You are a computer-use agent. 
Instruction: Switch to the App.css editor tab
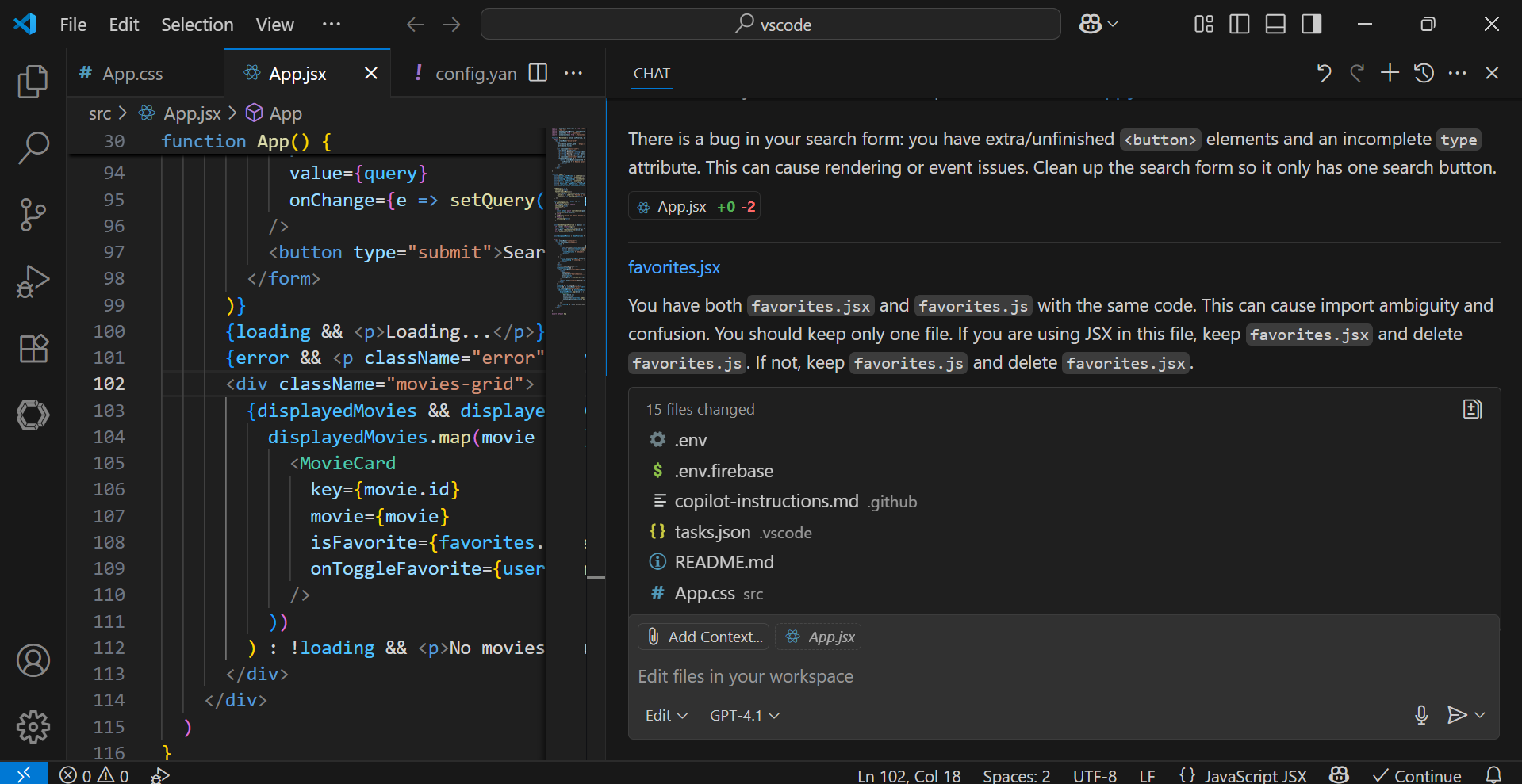point(132,74)
